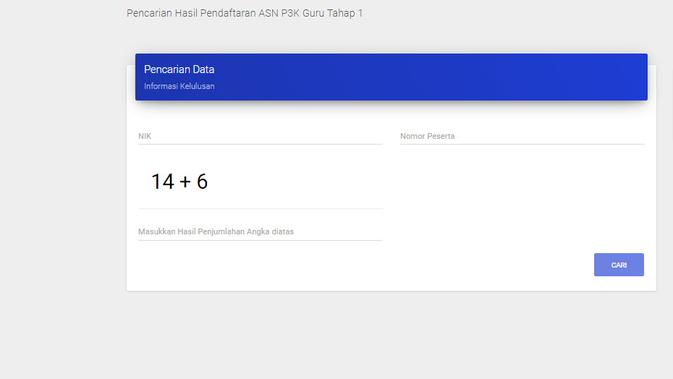Click the 14 + 6 captcha image
Image resolution: width=673 pixels, height=379 pixels.
pos(180,181)
